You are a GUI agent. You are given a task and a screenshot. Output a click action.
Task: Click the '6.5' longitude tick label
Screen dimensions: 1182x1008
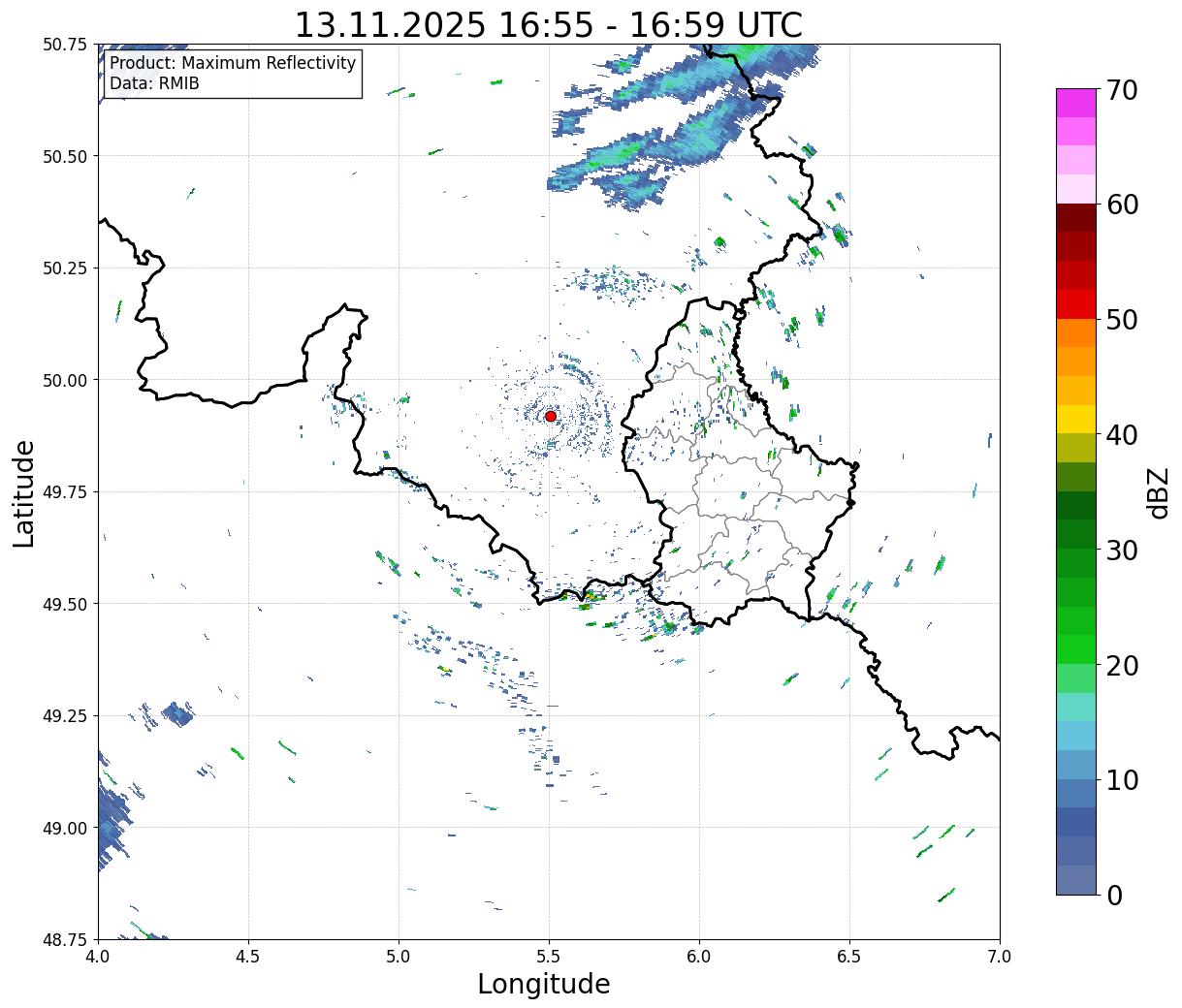click(849, 957)
